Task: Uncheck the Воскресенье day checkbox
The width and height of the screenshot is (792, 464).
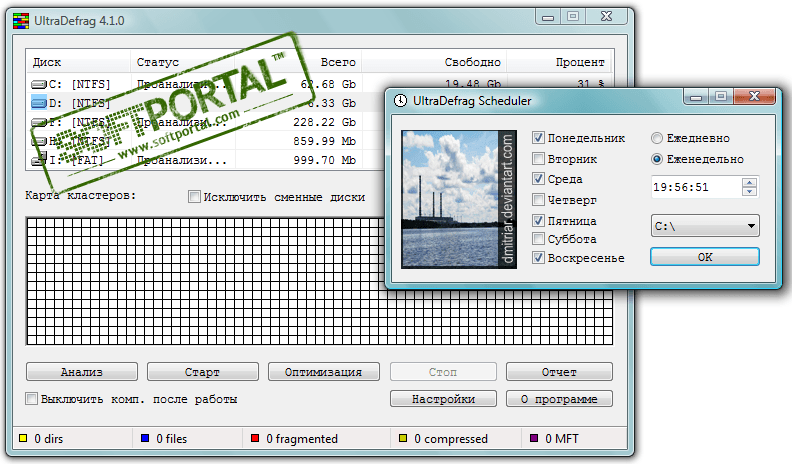Action: pos(538,257)
